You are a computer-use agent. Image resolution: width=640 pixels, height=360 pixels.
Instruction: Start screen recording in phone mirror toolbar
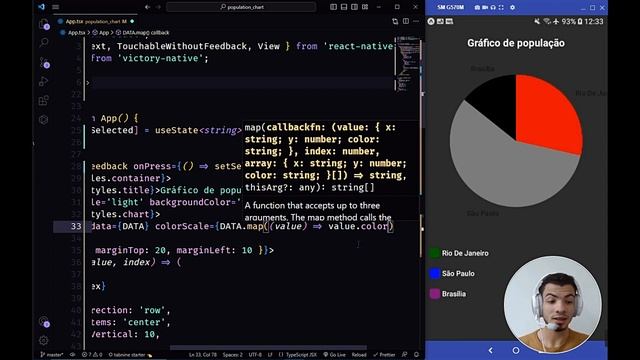click(x=485, y=7)
